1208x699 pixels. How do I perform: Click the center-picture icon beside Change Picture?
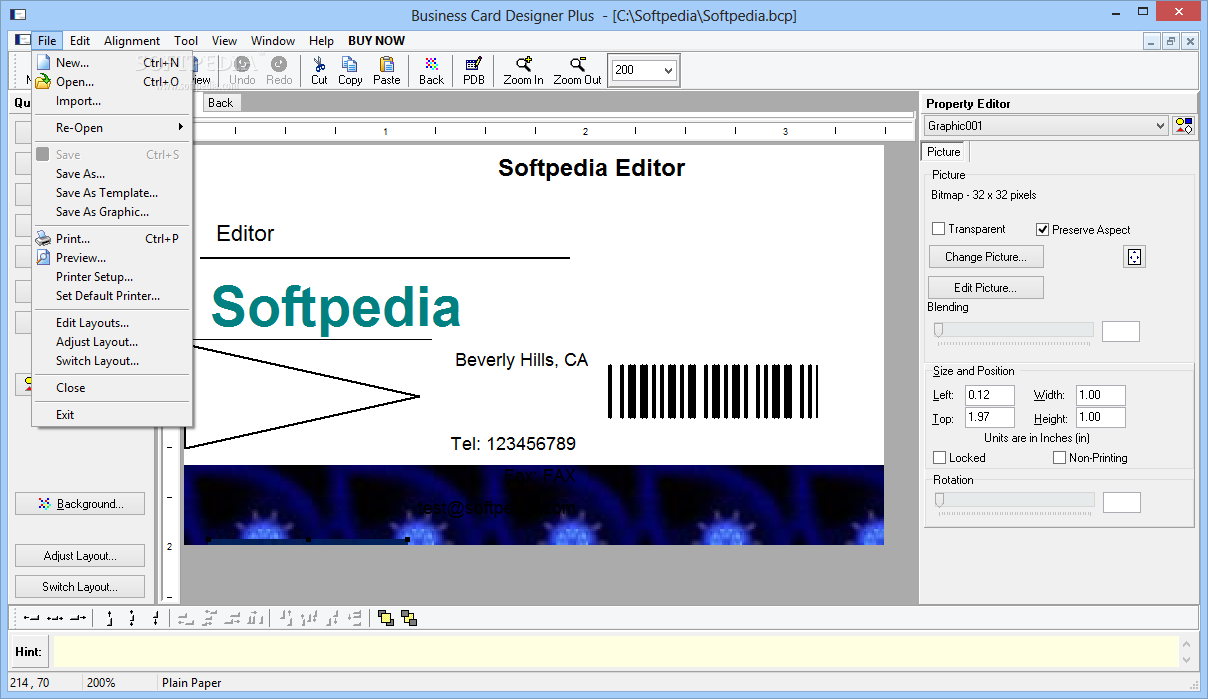tap(1134, 257)
